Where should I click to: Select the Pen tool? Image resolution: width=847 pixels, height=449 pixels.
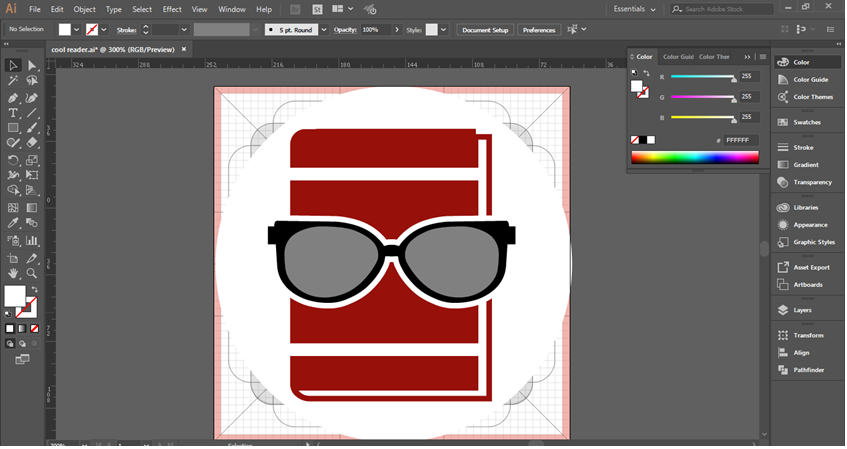[13, 98]
